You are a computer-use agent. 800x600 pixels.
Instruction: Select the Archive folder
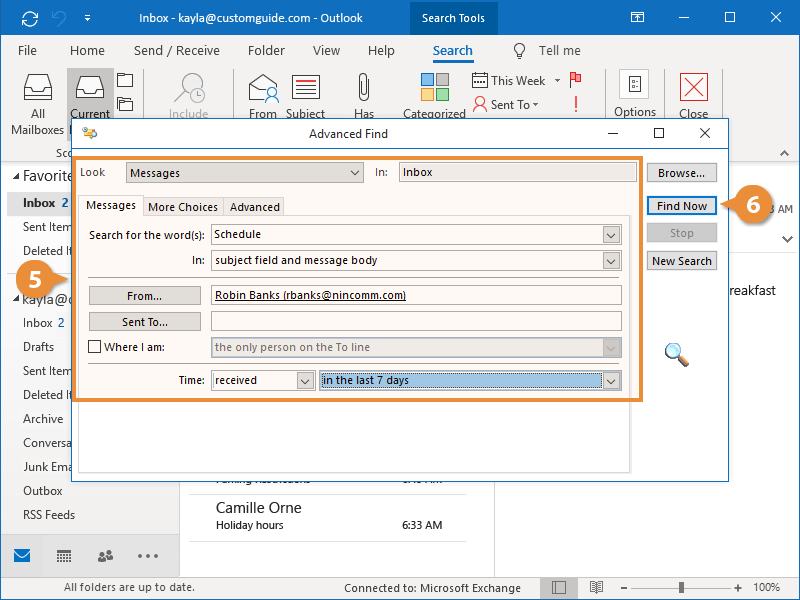click(43, 419)
